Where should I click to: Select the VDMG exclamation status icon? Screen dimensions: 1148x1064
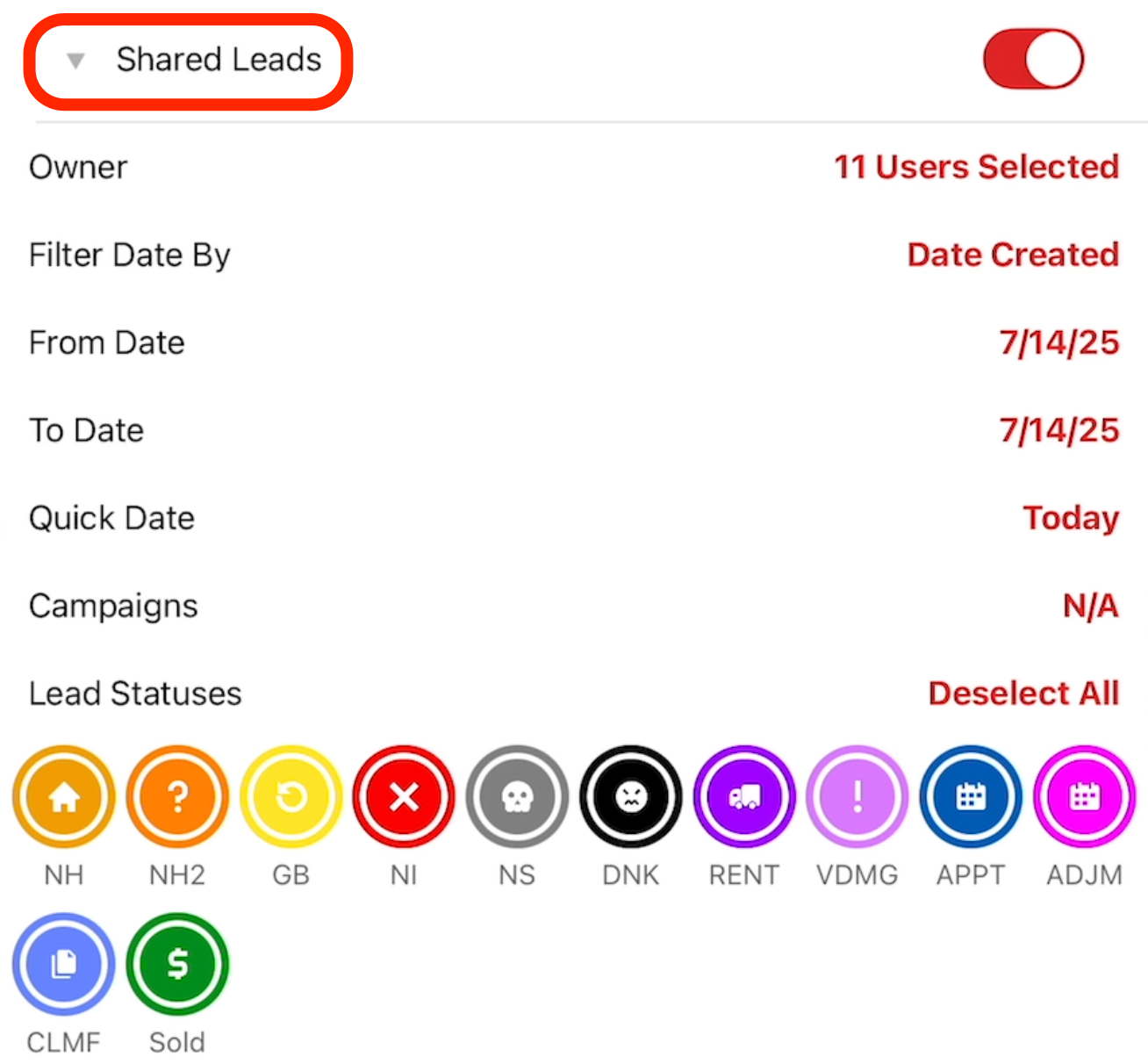[x=857, y=797]
